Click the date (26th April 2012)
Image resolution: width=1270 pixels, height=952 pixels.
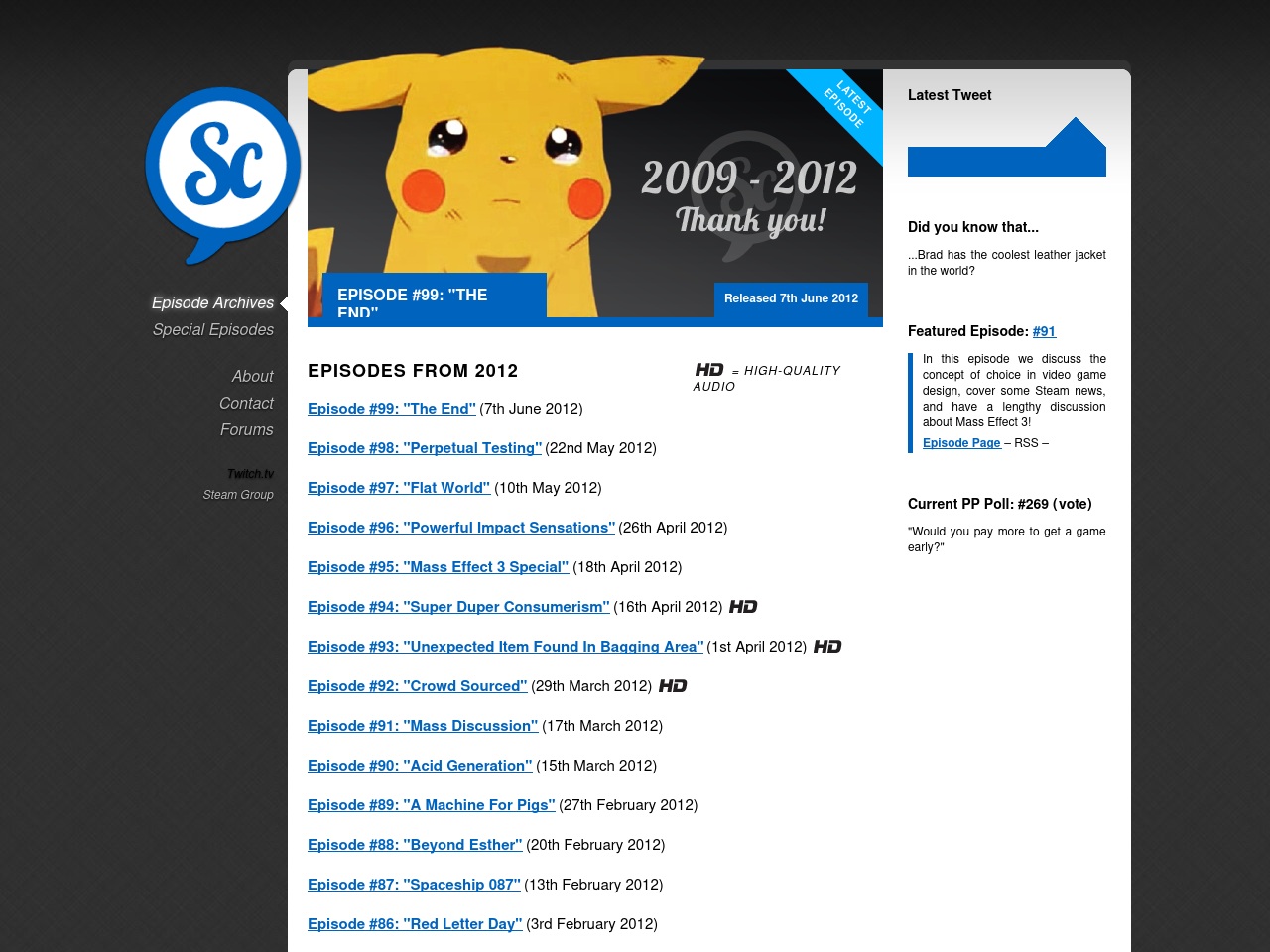point(674,528)
